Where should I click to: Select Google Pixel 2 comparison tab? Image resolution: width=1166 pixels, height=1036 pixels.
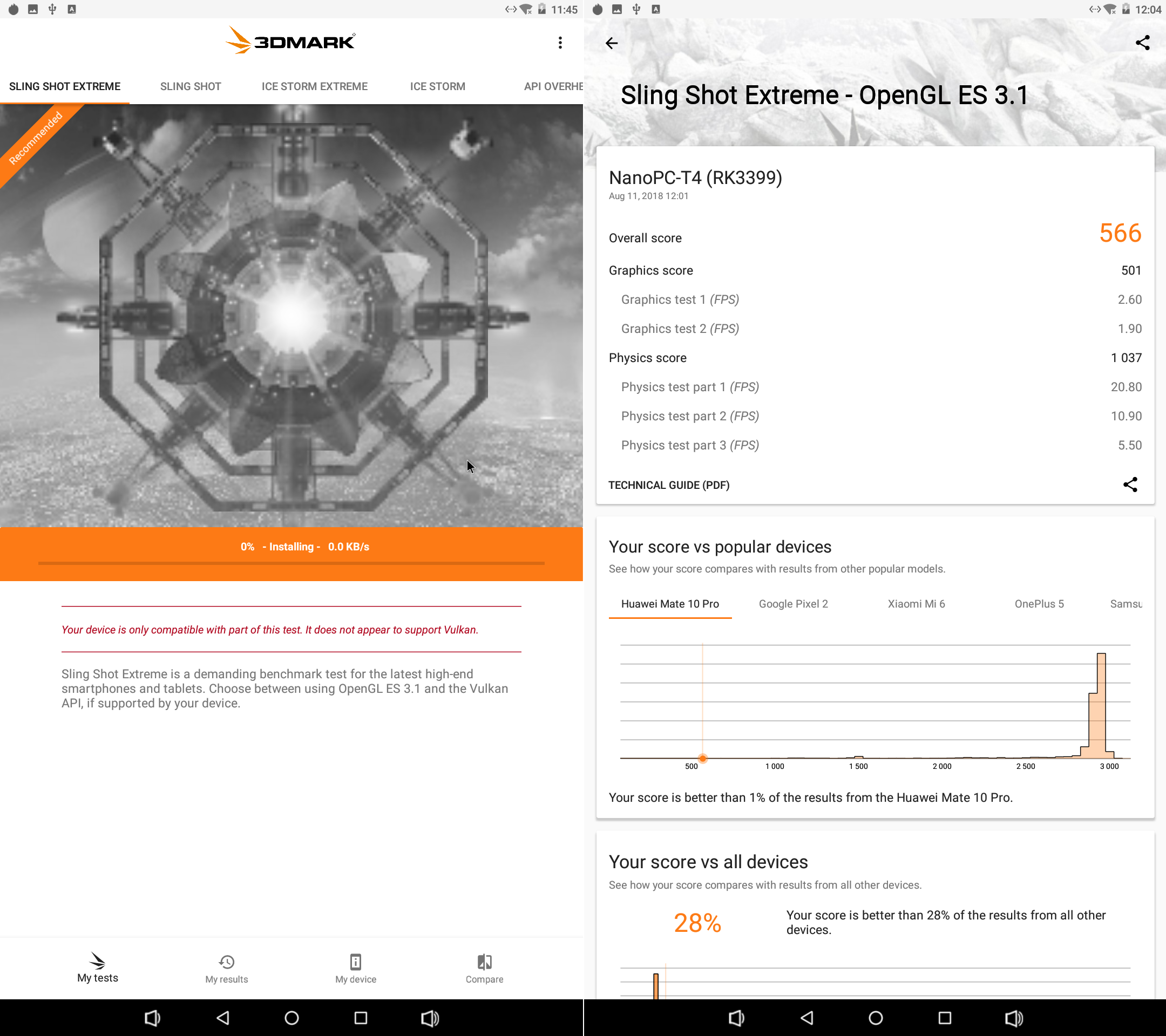point(793,604)
